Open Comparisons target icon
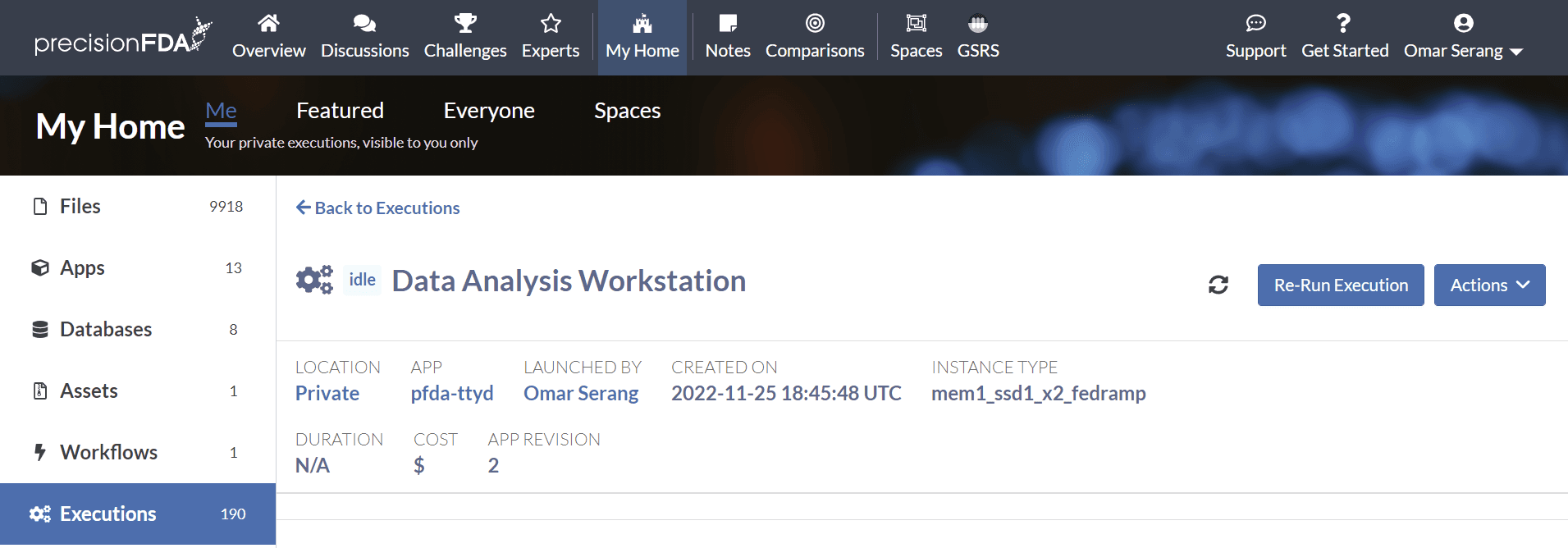Screen dimensions: 1568x548 tap(815, 23)
